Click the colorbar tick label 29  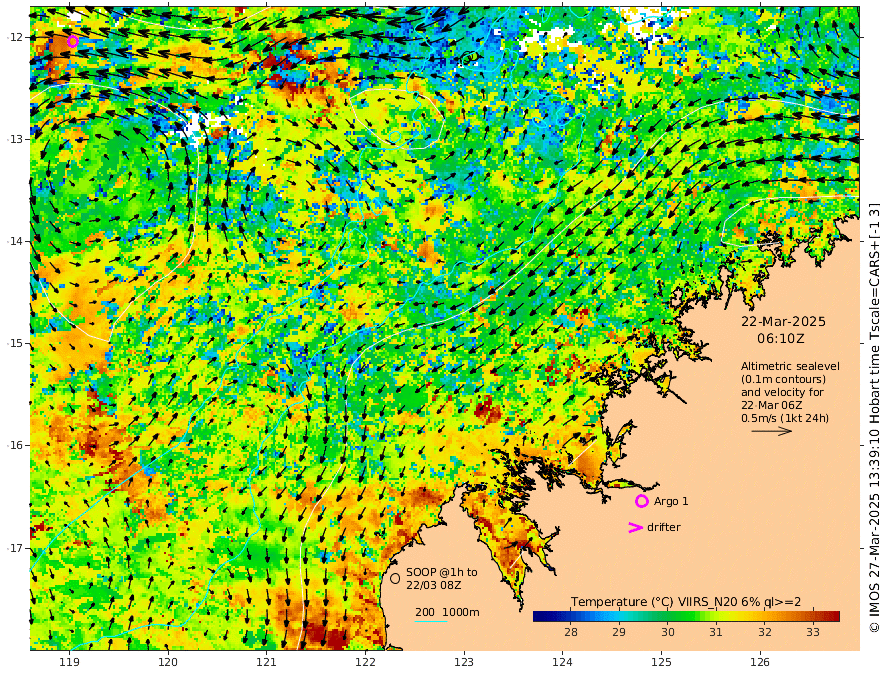pos(619,632)
